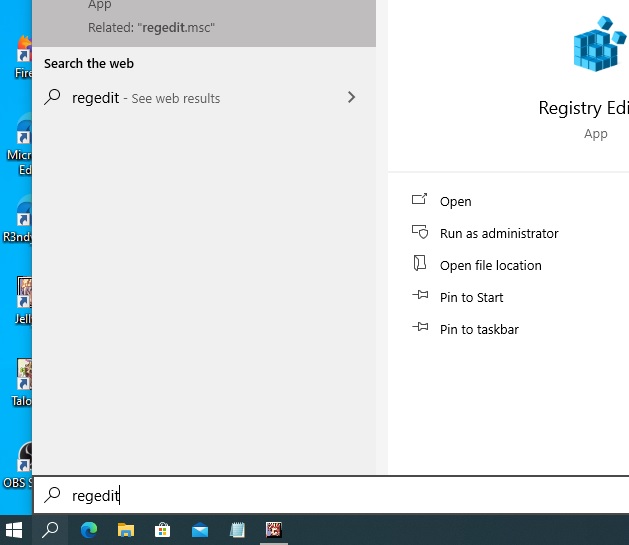Image resolution: width=629 pixels, height=545 pixels.
Task: Open the Notepad icon on the taskbar
Action: tap(237, 530)
